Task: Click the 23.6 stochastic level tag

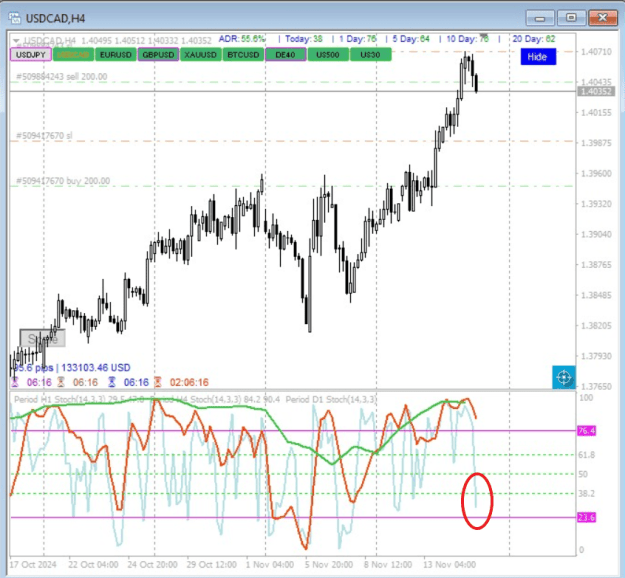Action: click(x=586, y=517)
